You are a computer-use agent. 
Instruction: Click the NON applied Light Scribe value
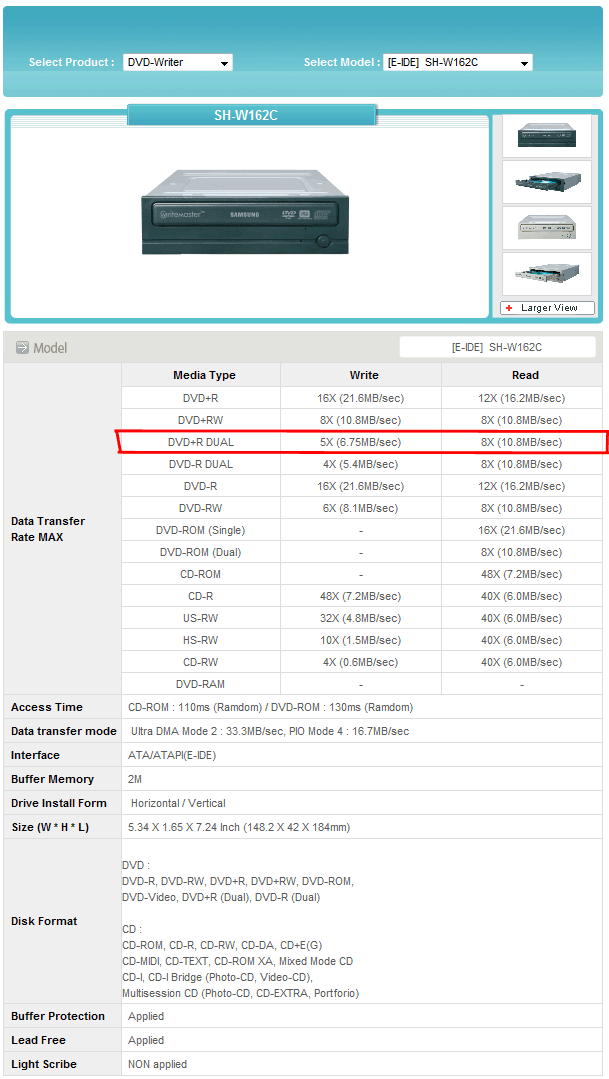[x=158, y=1065]
